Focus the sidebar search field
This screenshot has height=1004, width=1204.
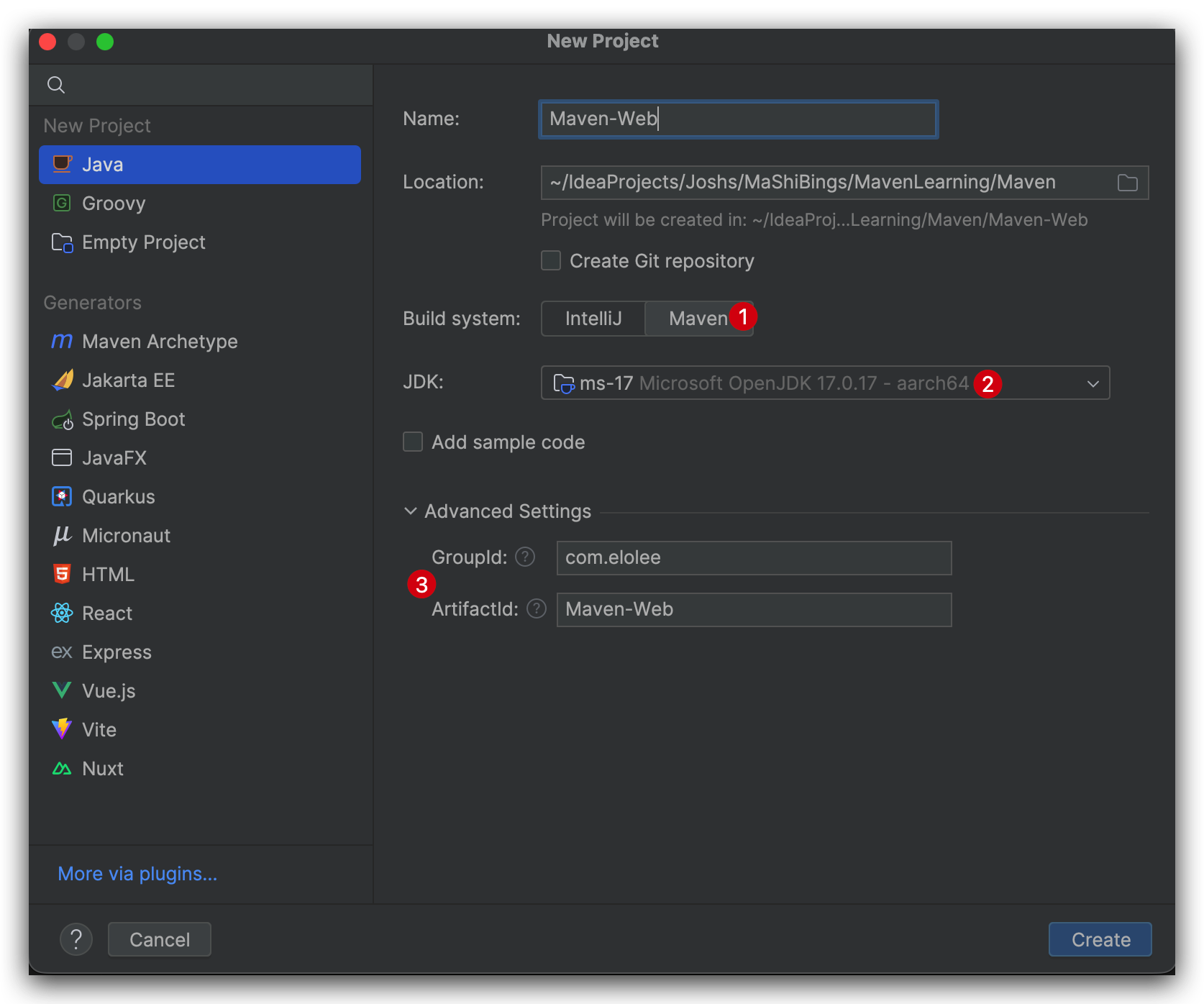201,85
